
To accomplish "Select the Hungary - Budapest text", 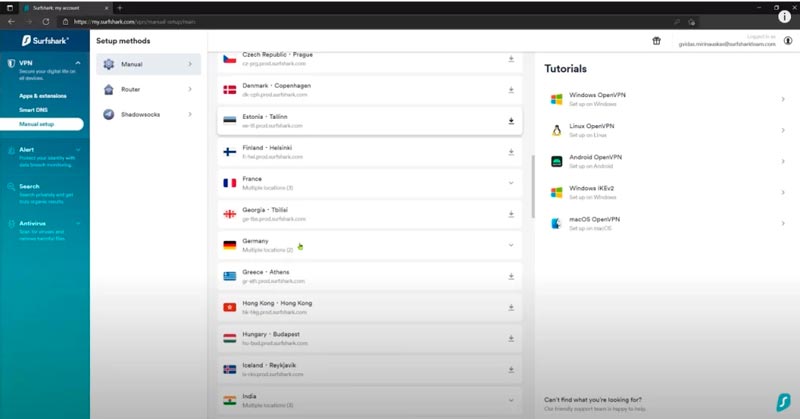I will (271, 334).
